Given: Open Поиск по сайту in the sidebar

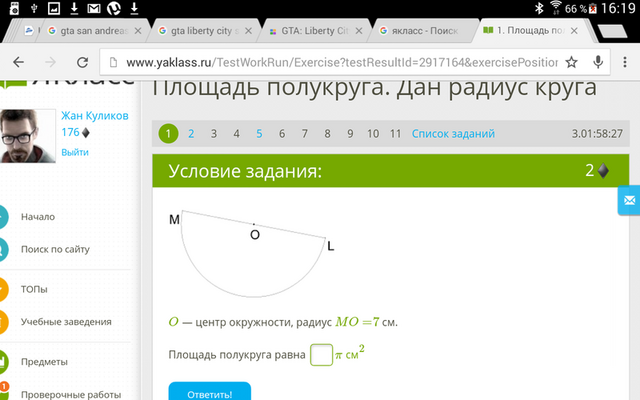Looking at the screenshot, I should click(55, 249).
